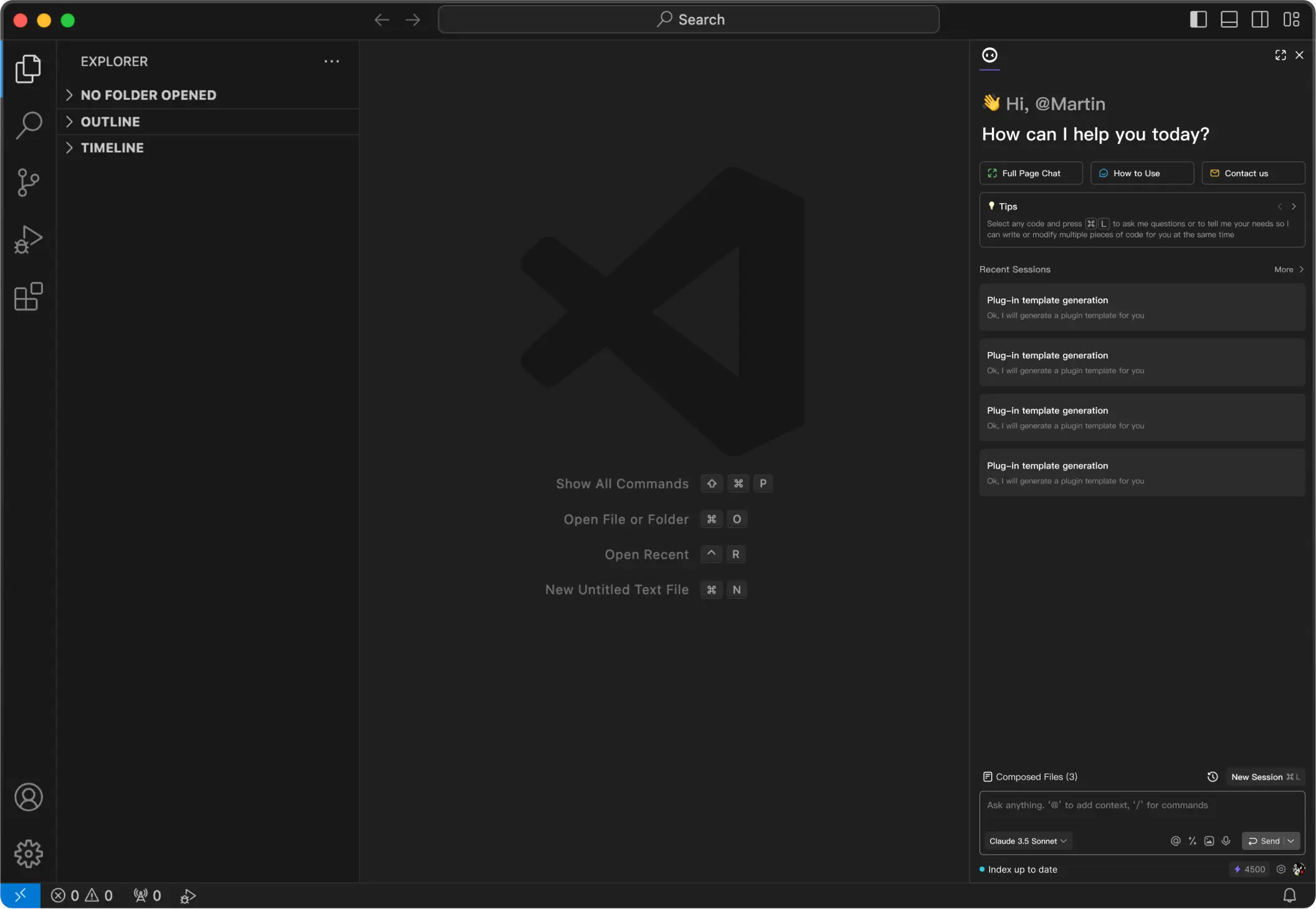Toggle the primary sidebar visibility
1316x909 pixels.
click(1198, 19)
